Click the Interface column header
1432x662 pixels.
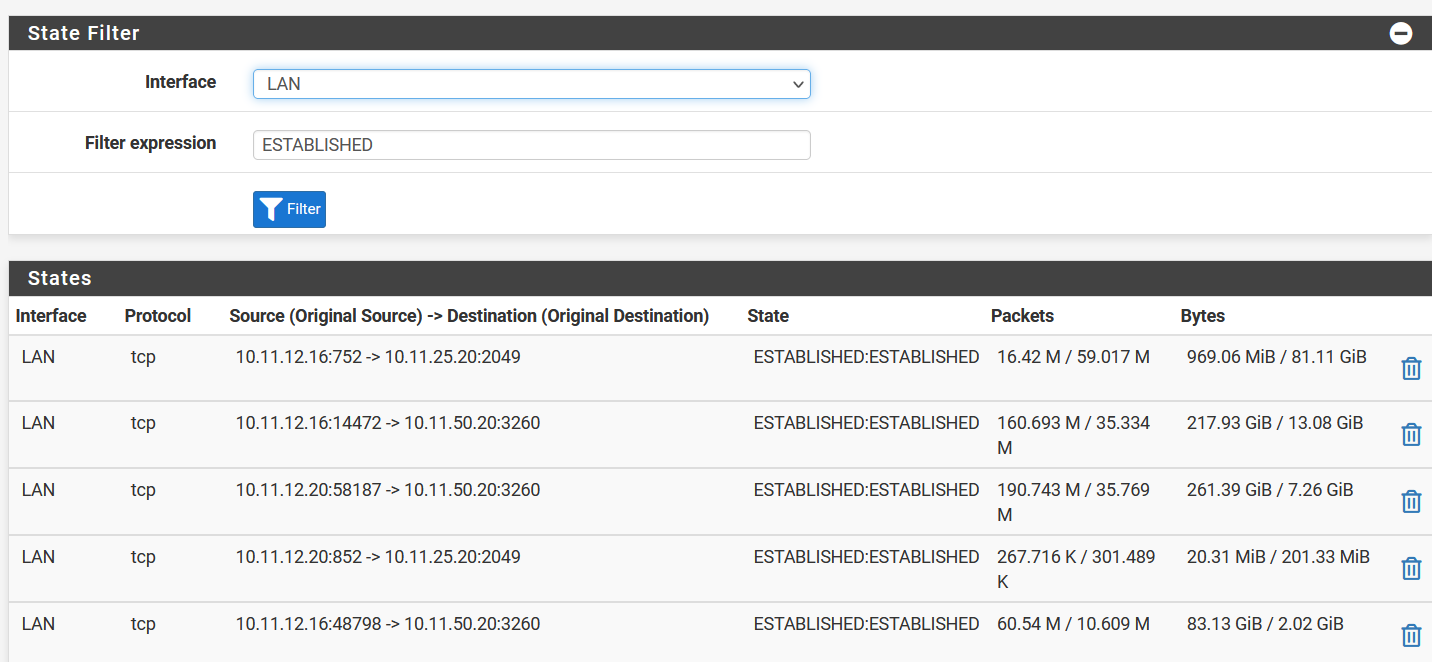[x=51, y=316]
